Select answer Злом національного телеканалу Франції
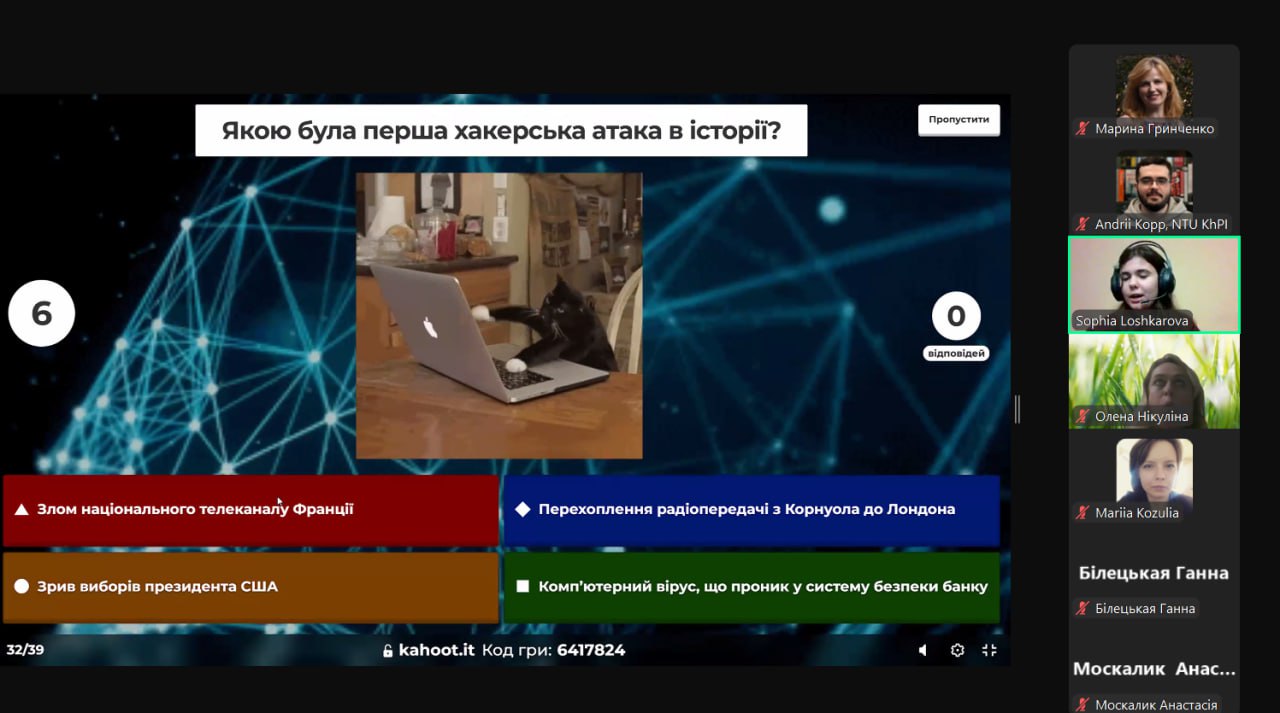 pyautogui.click(x=250, y=509)
